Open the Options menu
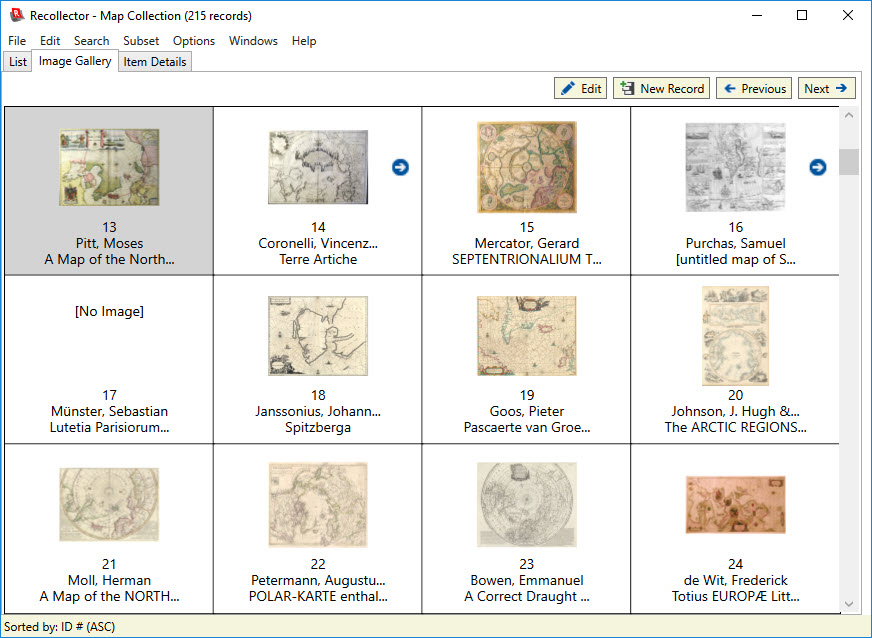Image resolution: width=872 pixels, height=638 pixels. [x=194, y=41]
